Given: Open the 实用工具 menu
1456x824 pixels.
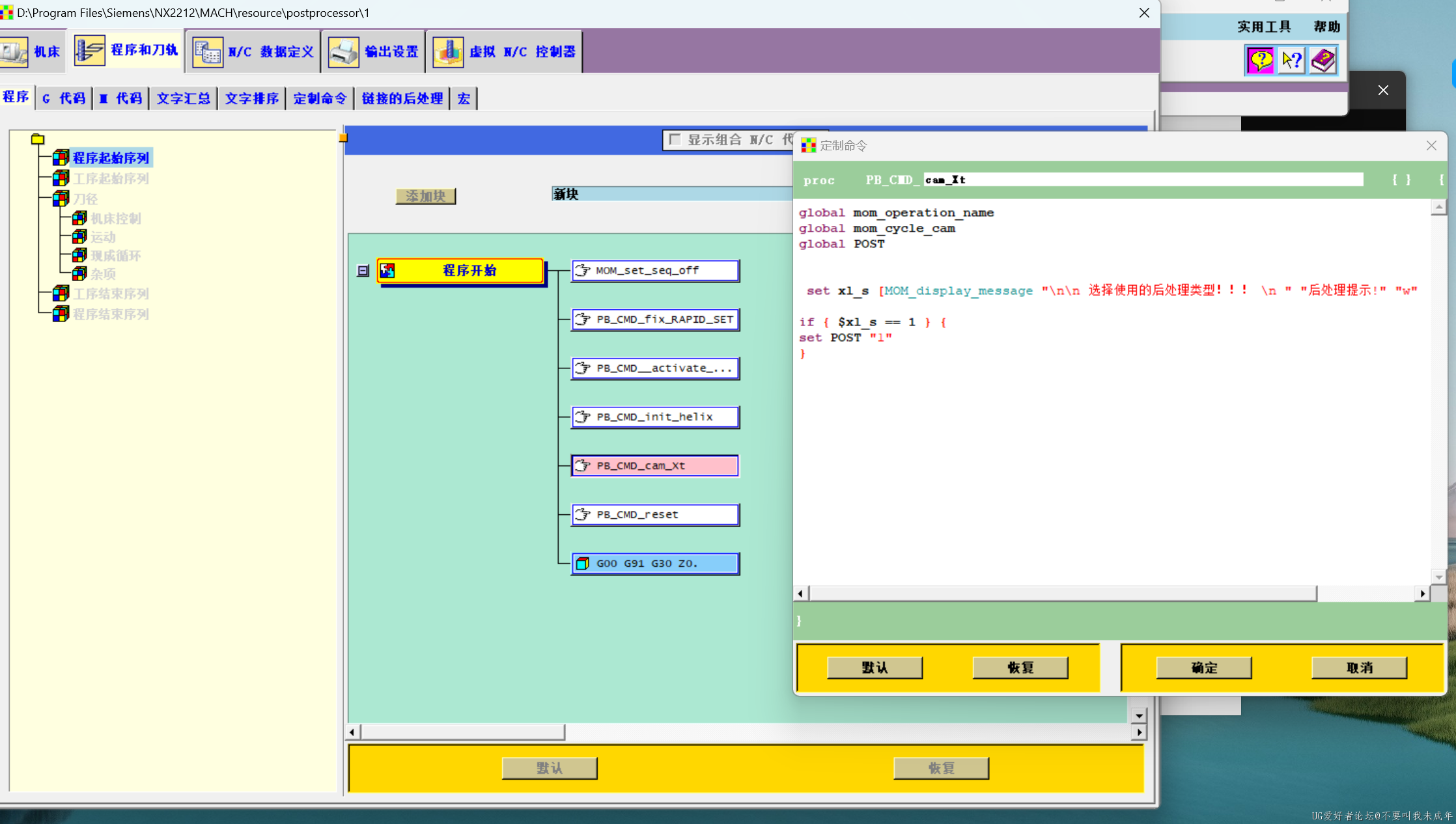Looking at the screenshot, I should click(x=1264, y=27).
